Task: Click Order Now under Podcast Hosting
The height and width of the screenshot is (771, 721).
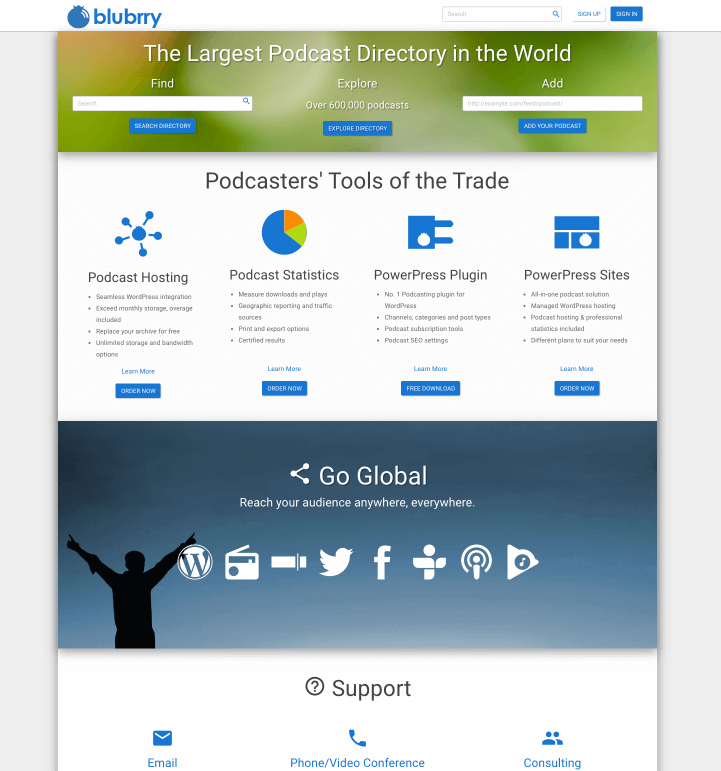Action: tap(138, 391)
